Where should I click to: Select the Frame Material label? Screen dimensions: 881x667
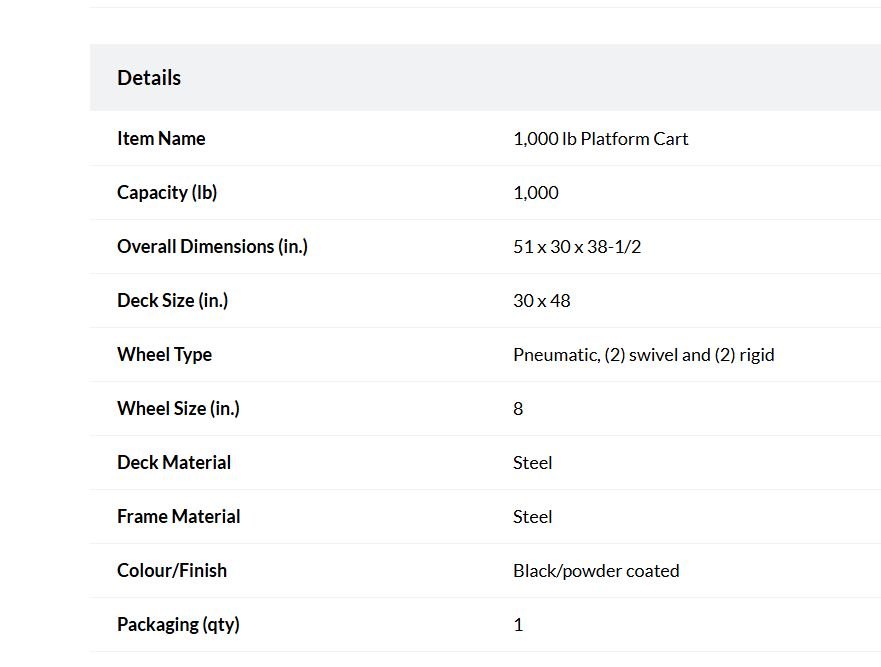[179, 516]
